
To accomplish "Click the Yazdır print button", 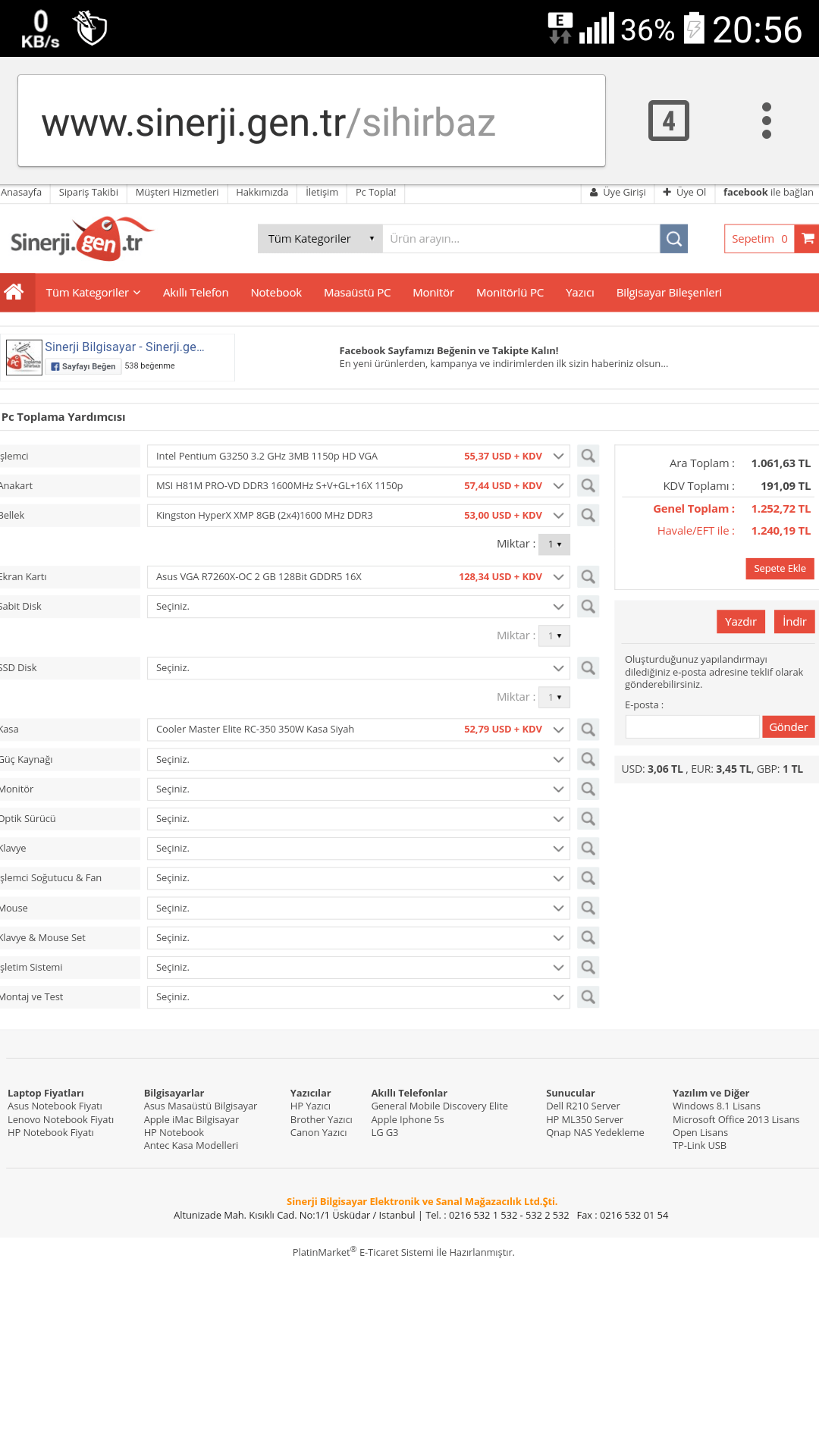I will pos(741,622).
